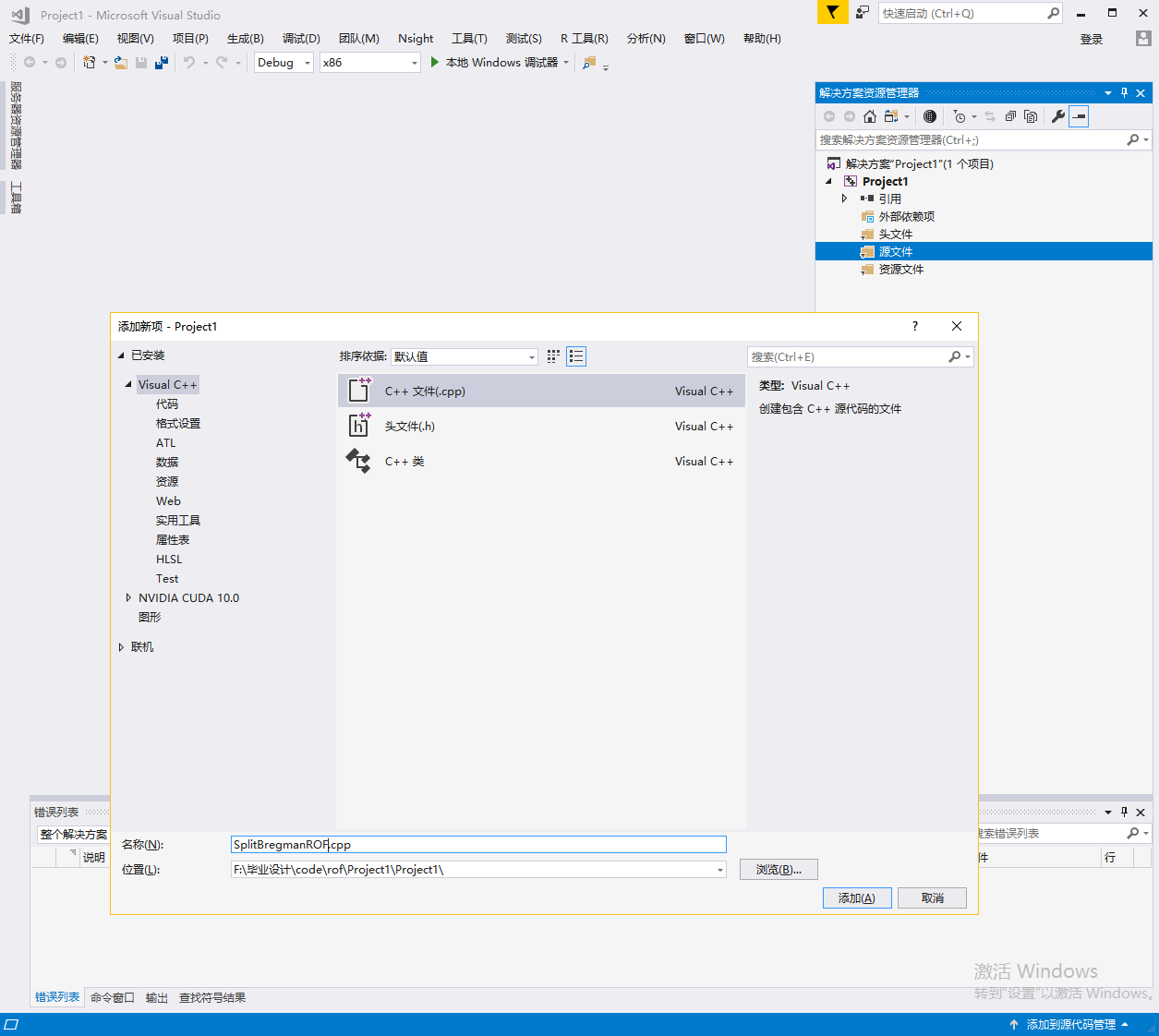The image size is (1159, 1036).
Task: Select 头文件 folder in Solution Explorer
Action: [896, 234]
